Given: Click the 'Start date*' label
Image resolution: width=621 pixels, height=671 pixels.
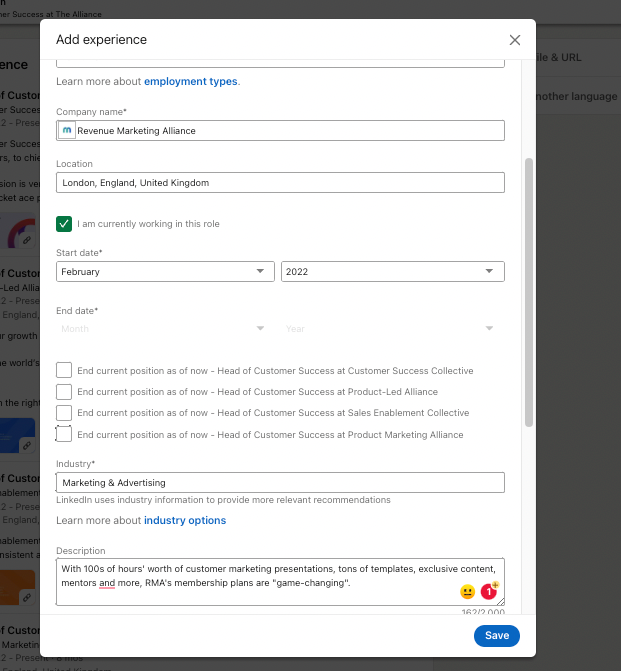Looking at the screenshot, I should coord(79,253).
